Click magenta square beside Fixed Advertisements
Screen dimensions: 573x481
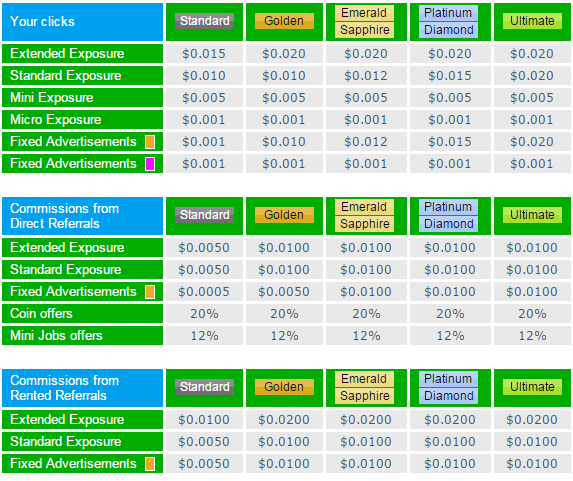150,164
